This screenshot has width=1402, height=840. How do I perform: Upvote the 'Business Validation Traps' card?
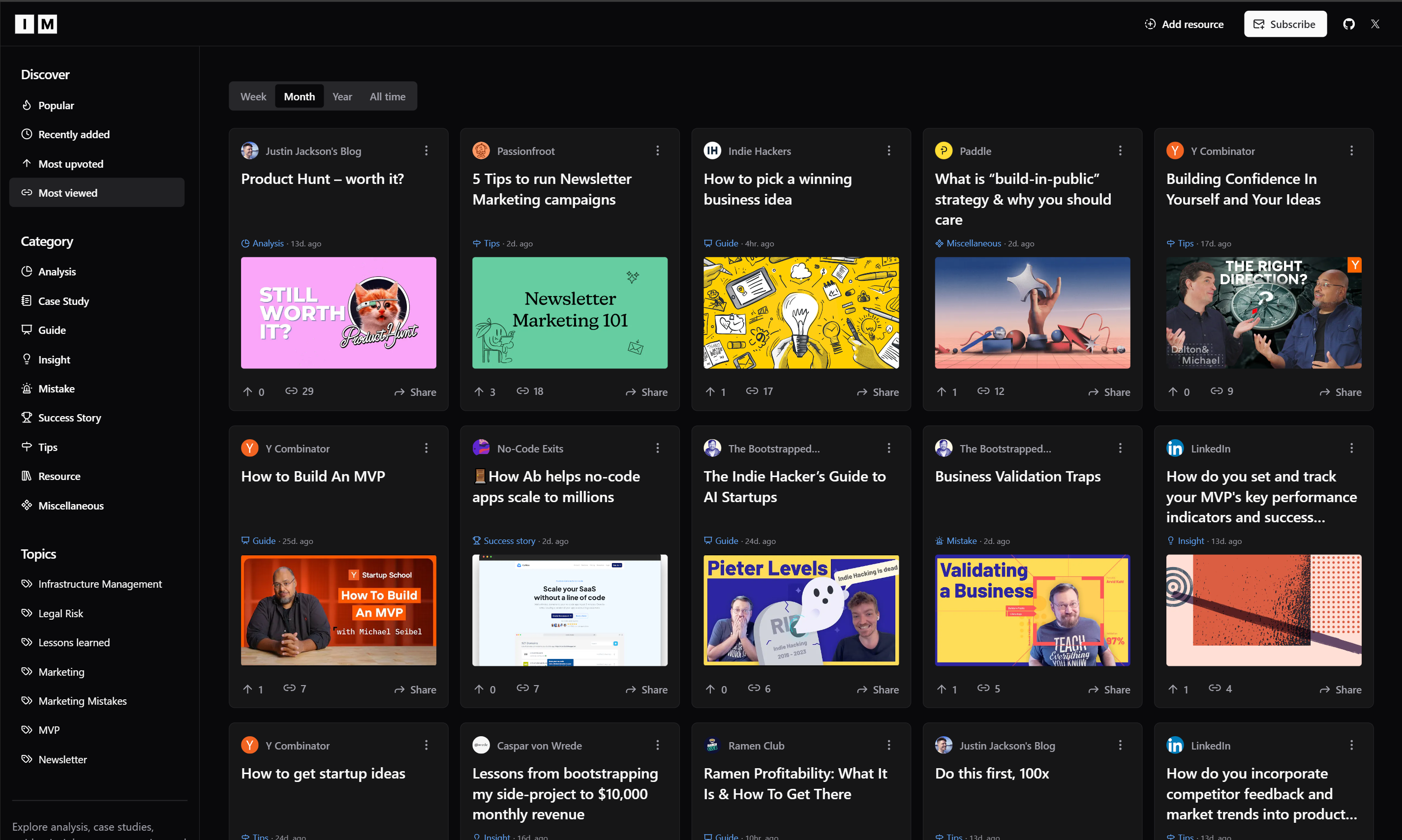[947, 689]
